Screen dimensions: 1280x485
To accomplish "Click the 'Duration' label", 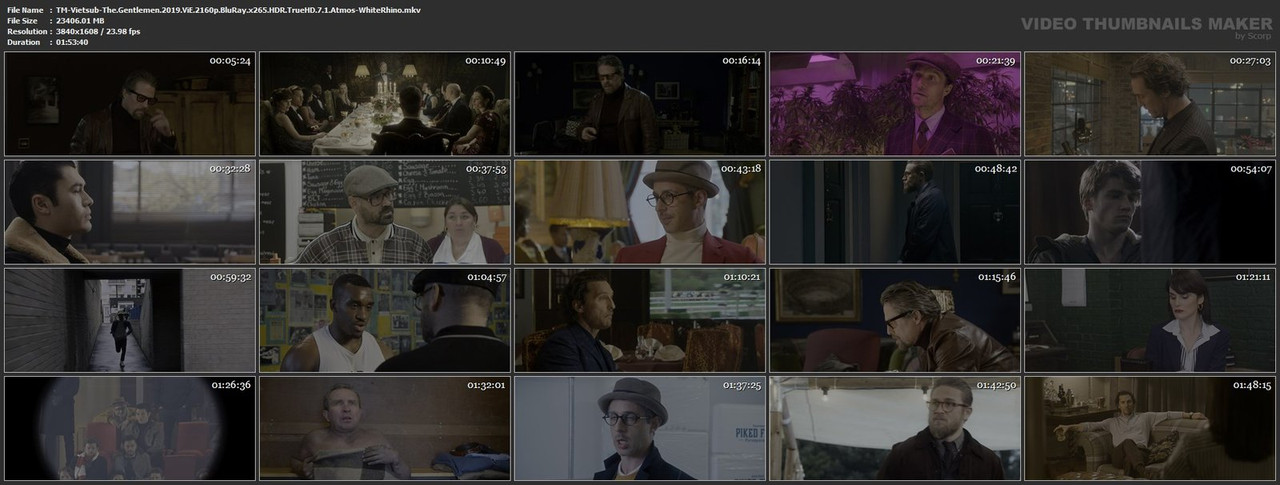I will 22,42.
